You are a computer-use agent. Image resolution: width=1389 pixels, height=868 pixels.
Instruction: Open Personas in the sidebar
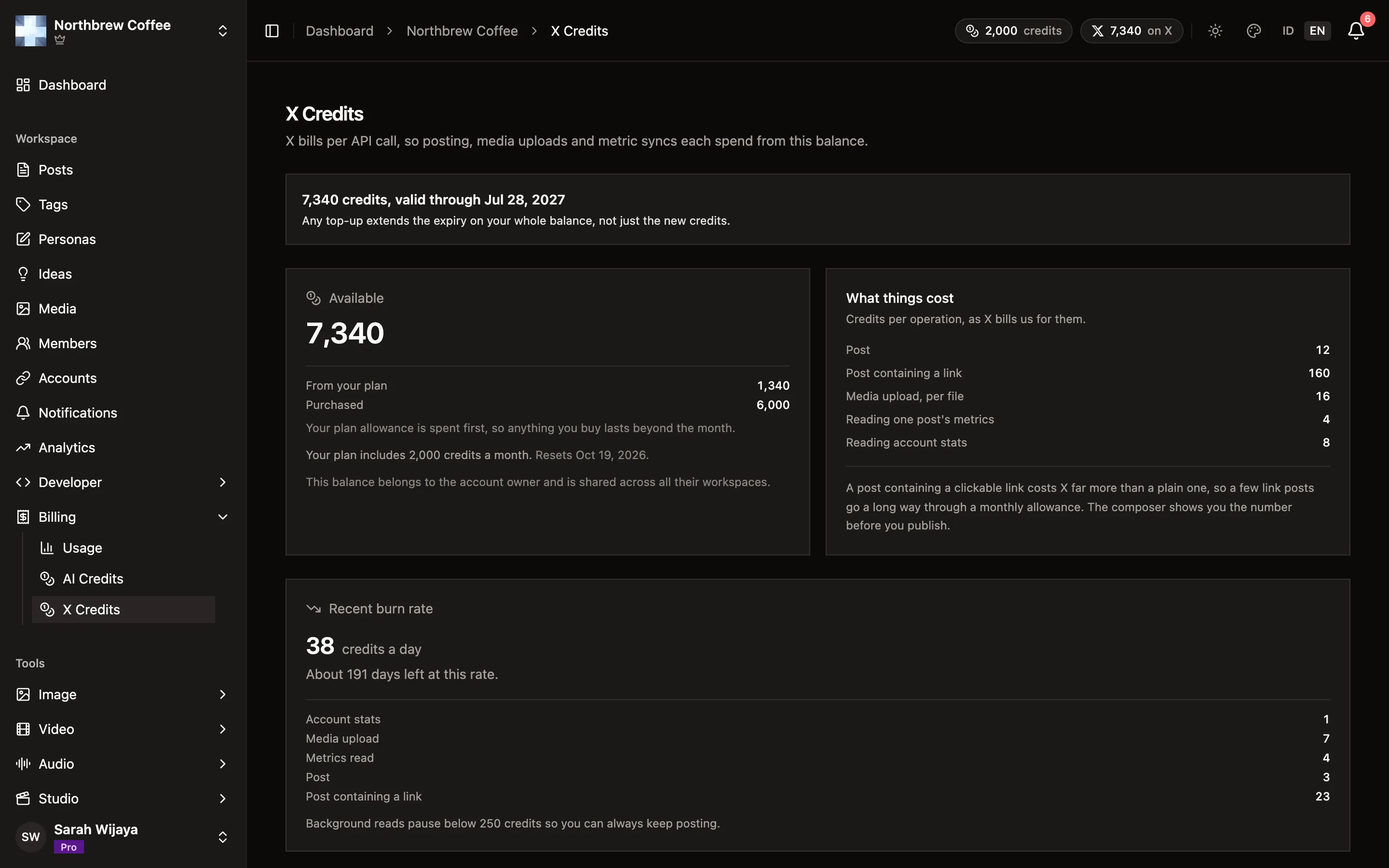[x=123, y=239]
